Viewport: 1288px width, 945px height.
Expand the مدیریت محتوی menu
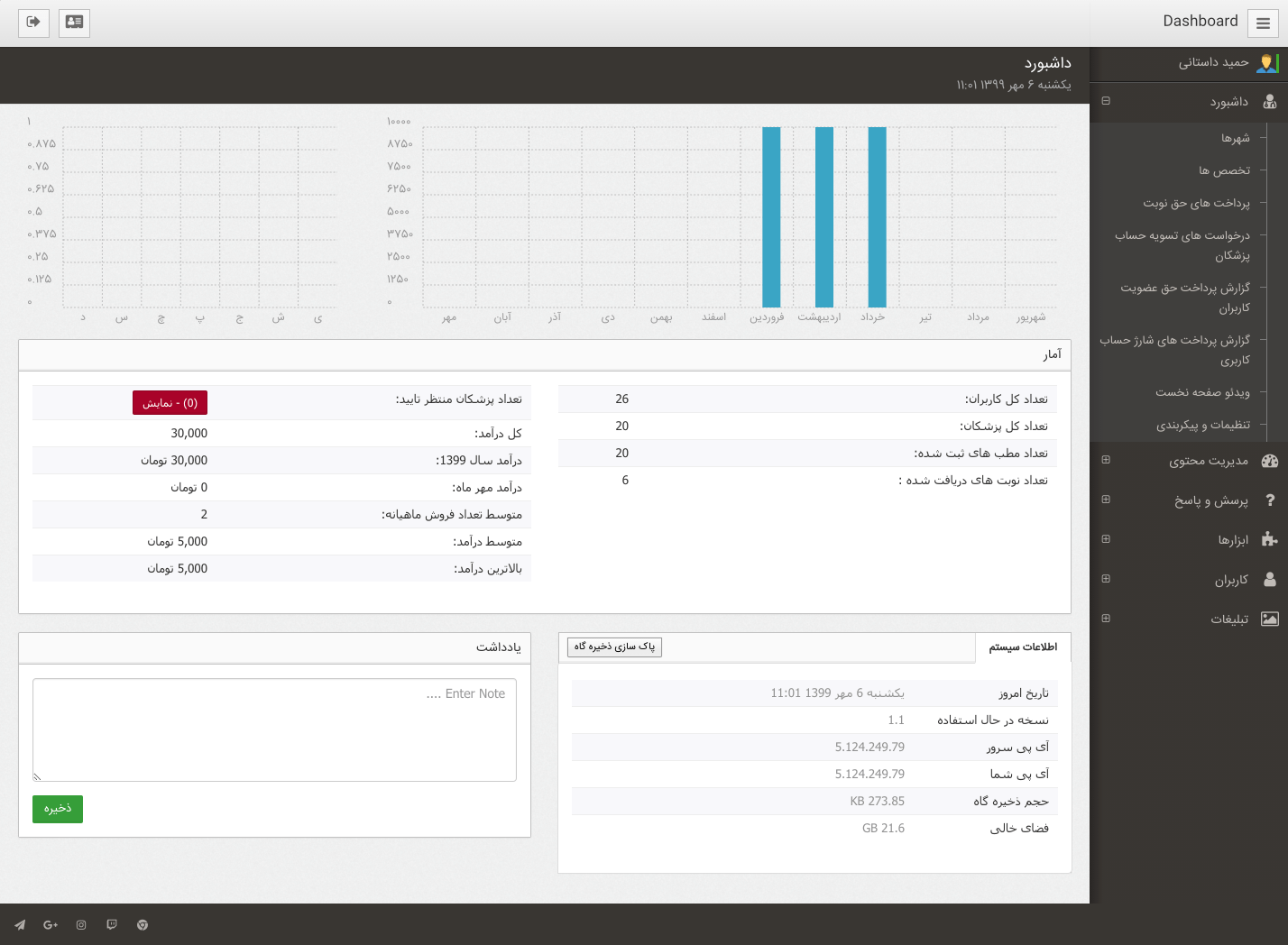(x=1106, y=460)
